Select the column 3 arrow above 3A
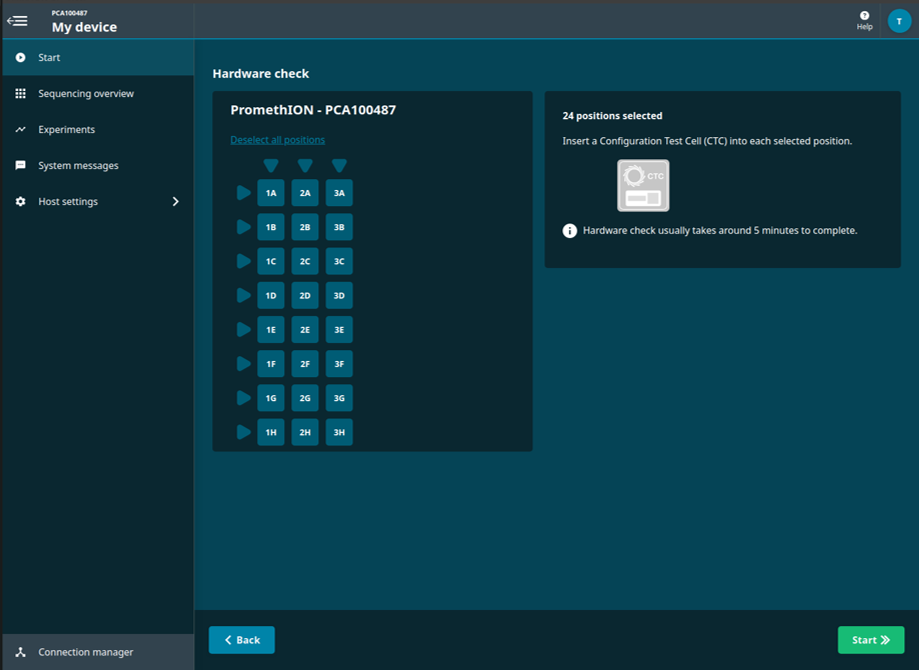Viewport: 919px width, 670px height. coord(339,165)
